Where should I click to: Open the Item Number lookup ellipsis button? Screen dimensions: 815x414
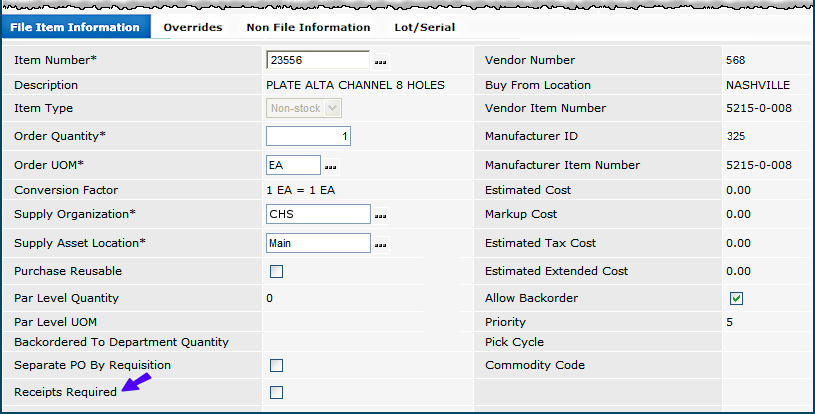pyautogui.click(x=380, y=62)
